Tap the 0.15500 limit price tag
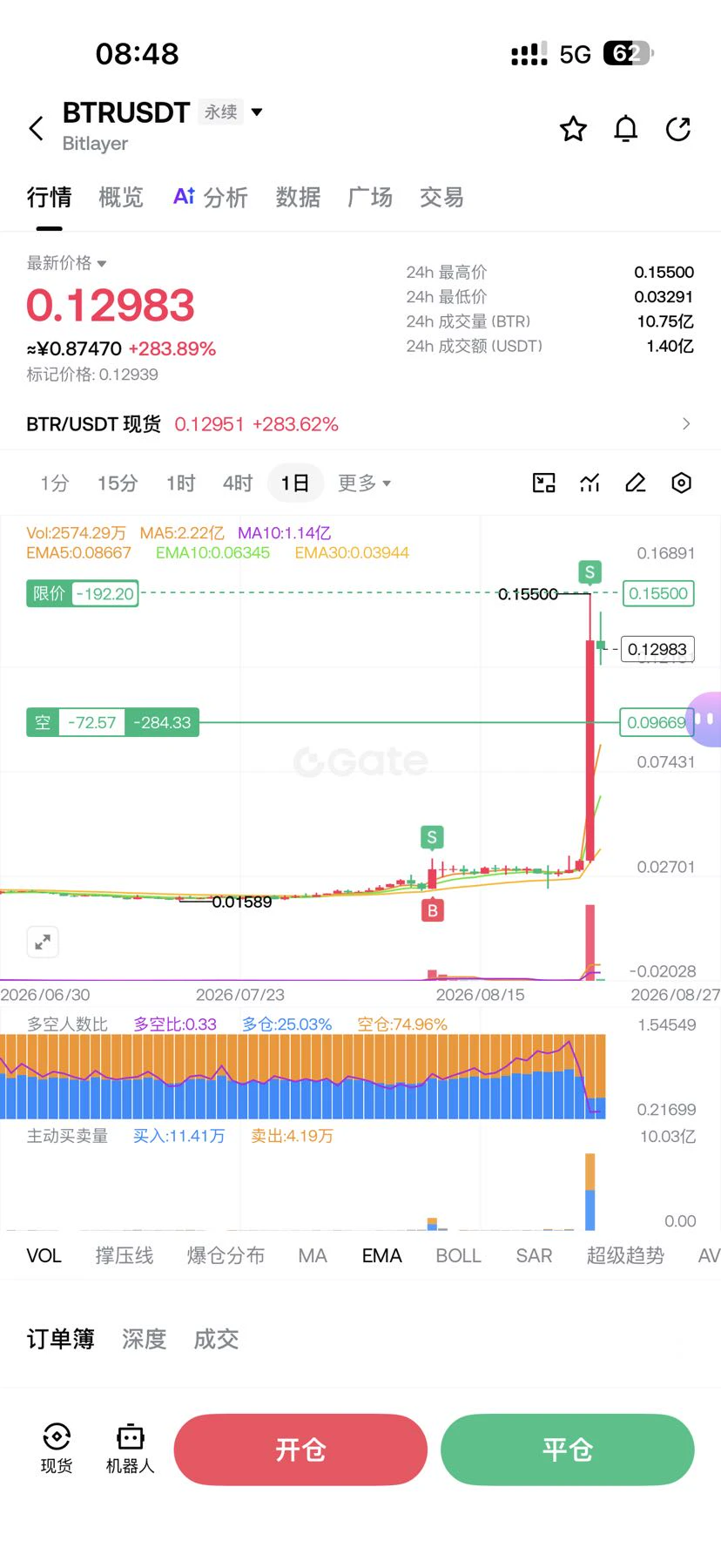This screenshot has width=721, height=1568. pyautogui.click(x=657, y=593)
